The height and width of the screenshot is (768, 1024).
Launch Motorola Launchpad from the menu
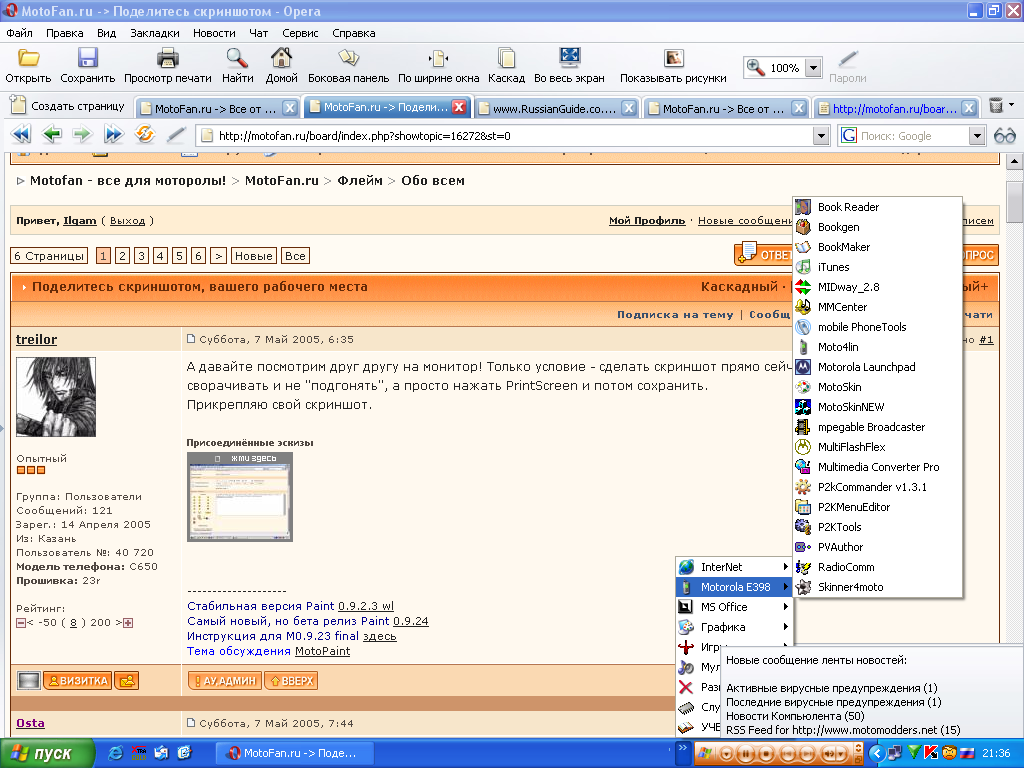point(878,367)
